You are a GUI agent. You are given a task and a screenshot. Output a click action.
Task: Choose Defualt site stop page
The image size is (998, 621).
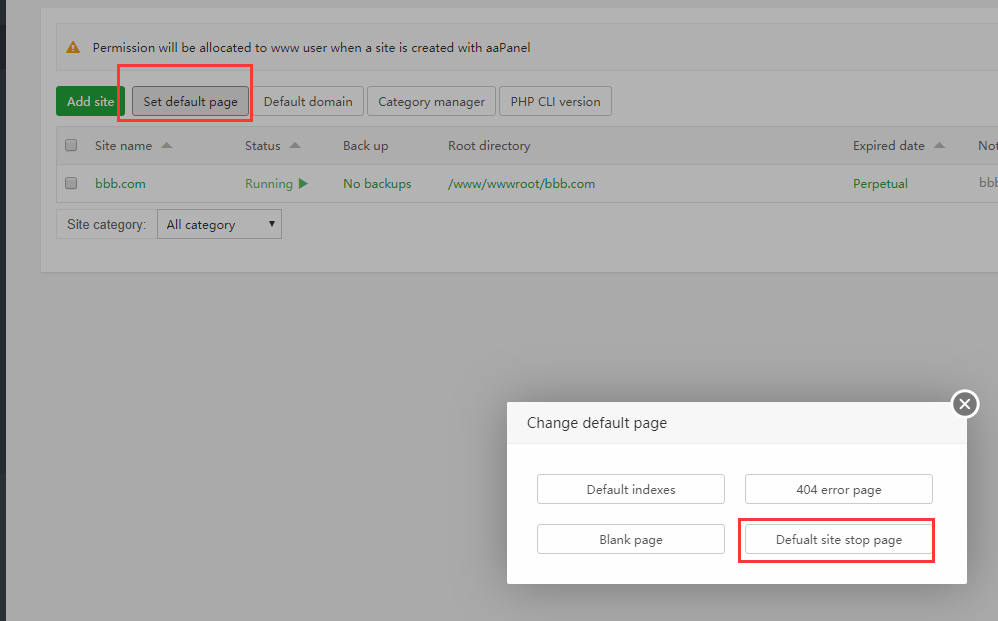[x=839, y=539]
